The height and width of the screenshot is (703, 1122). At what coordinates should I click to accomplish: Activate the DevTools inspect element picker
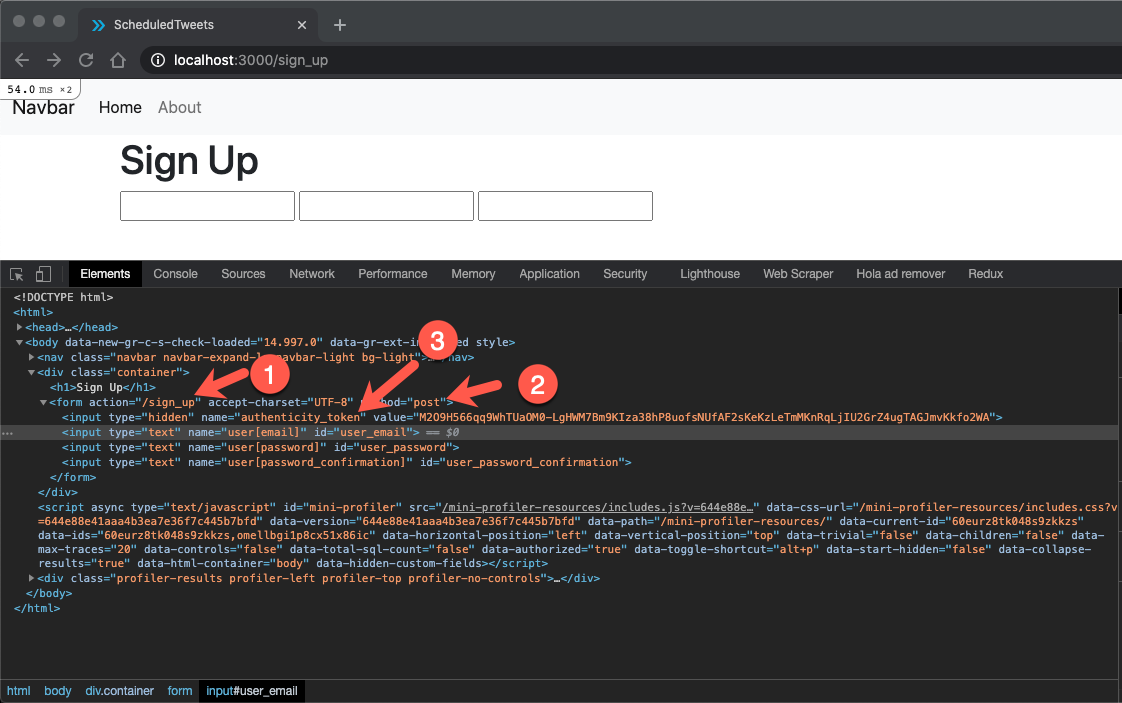tap(16, 274)
